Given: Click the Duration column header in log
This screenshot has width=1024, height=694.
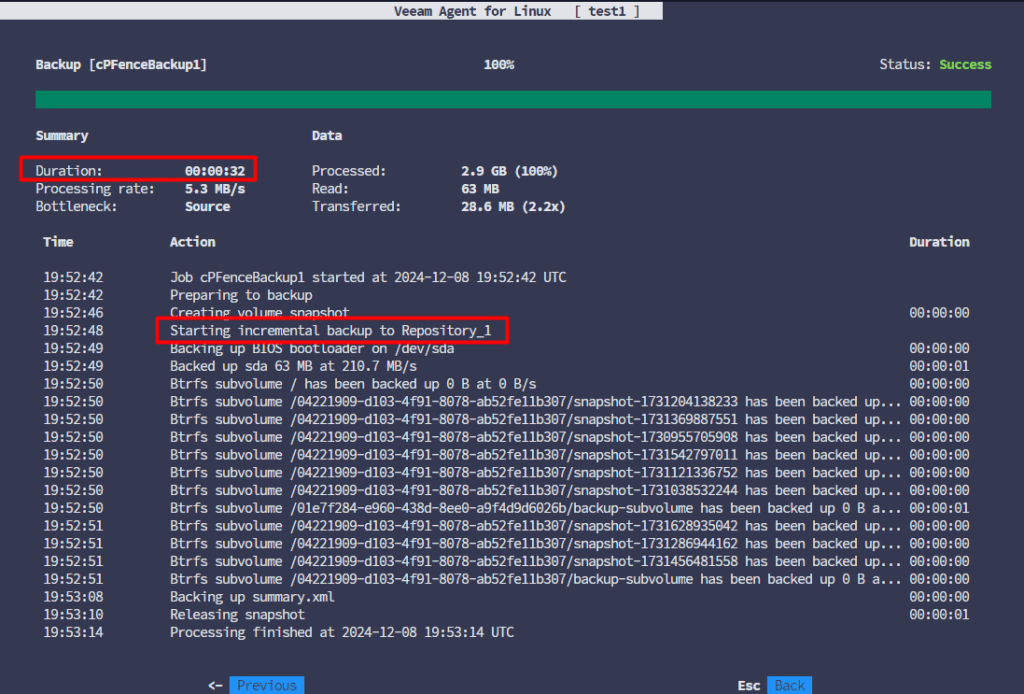Looking at the screenshot, I should pos(938,242).
